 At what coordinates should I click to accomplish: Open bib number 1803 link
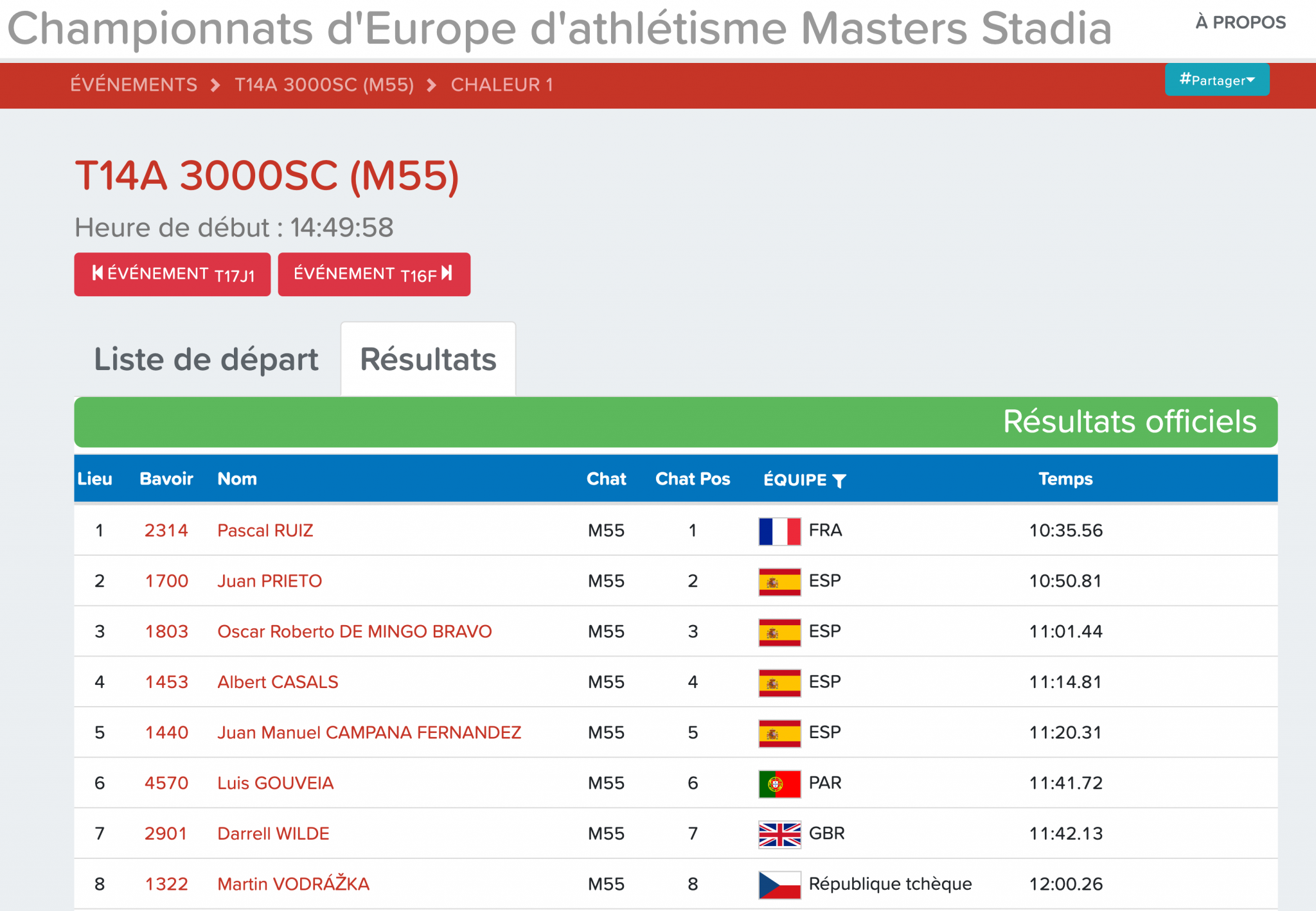point(166,632)
